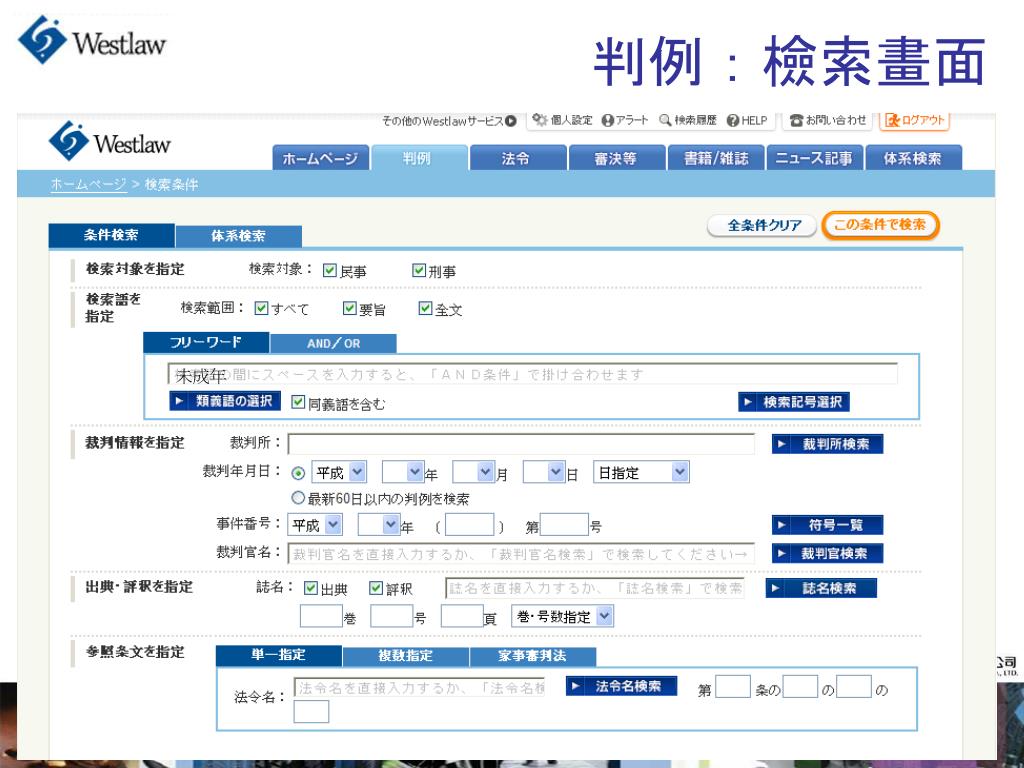Open the 平成 era dropdown for 事件番号
The height and width of the screenshot is (768, 1024).
315,525
